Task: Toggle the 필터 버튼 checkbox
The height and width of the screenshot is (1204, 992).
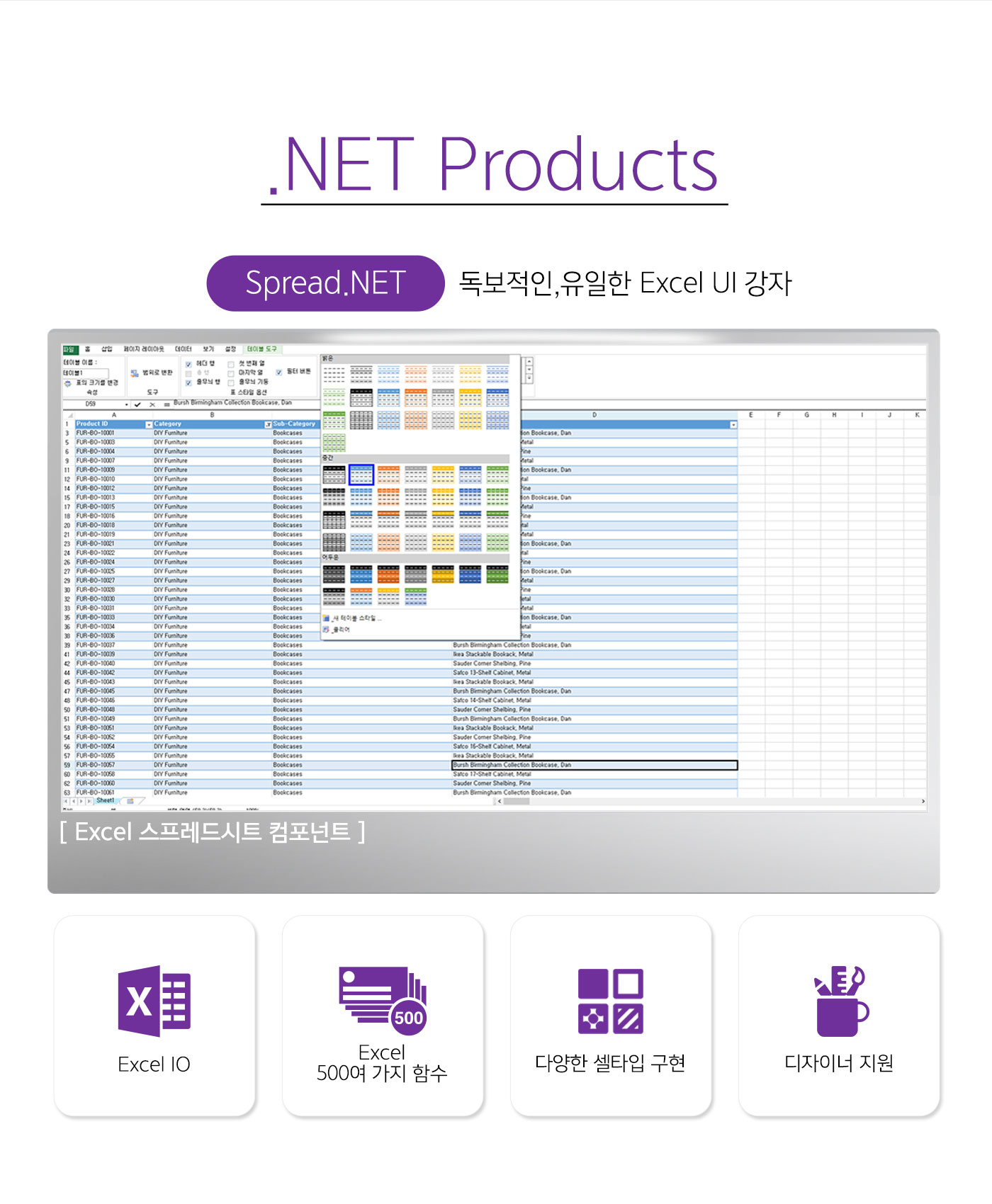Action: pos(279,372)
